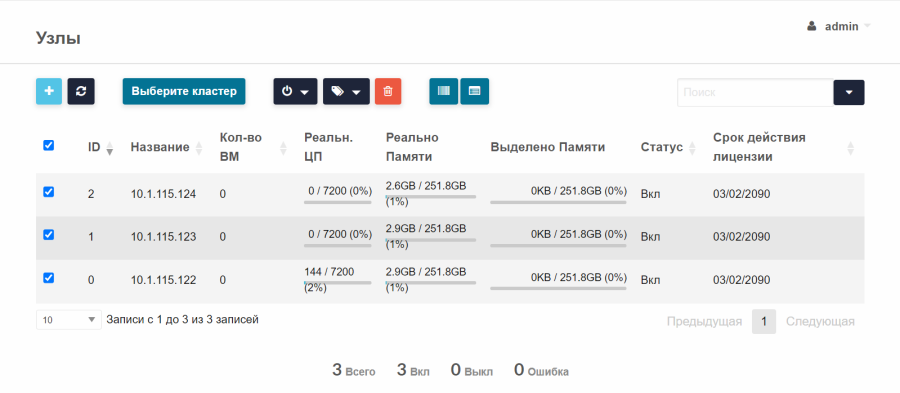900x393 pixels.
Task: Sort the table by Статус column
Action: (x=692, y=148)
